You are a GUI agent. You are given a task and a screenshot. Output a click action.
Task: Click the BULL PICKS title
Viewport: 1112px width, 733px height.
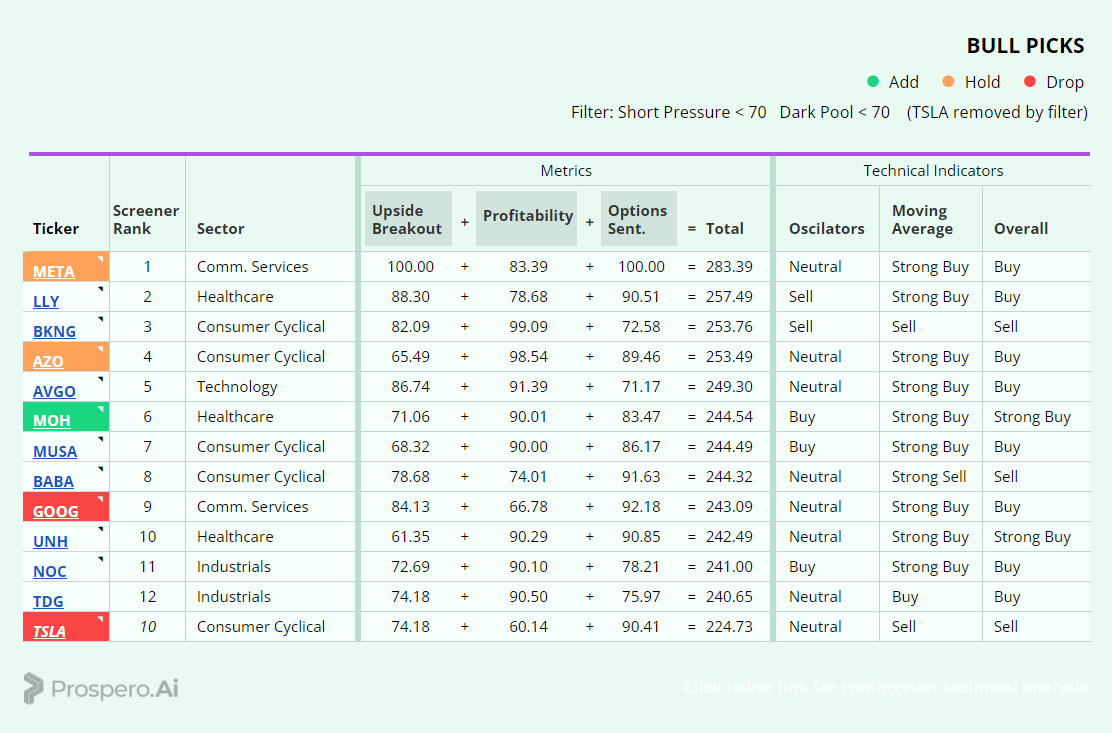[1025, 46]
